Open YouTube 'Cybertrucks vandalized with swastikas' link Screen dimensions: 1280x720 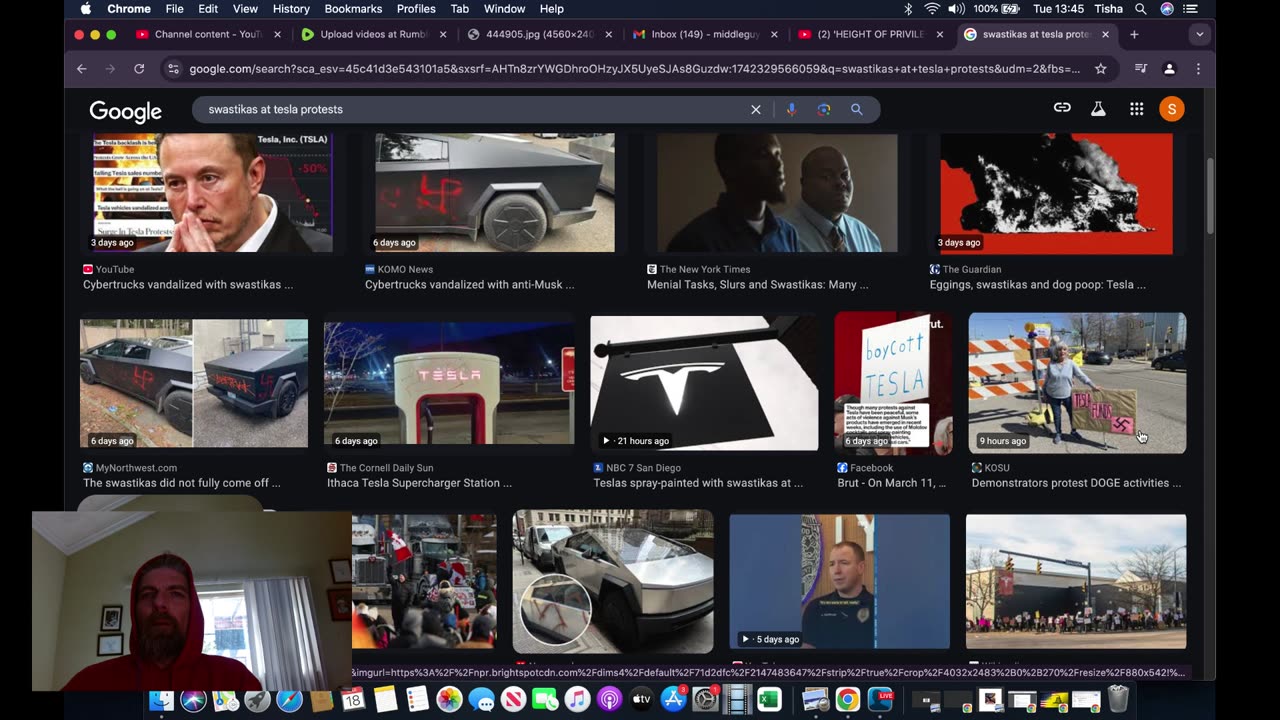tap(188, 285)
